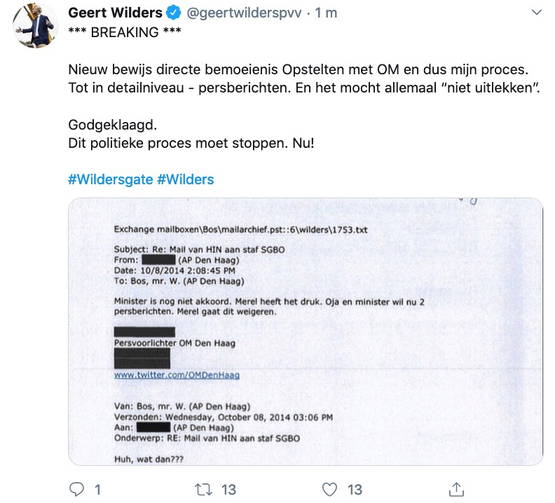The image size is (555, 503).
Task: Click the tweet text starting Nieuw bewijs
Action: tap(304, 79)
